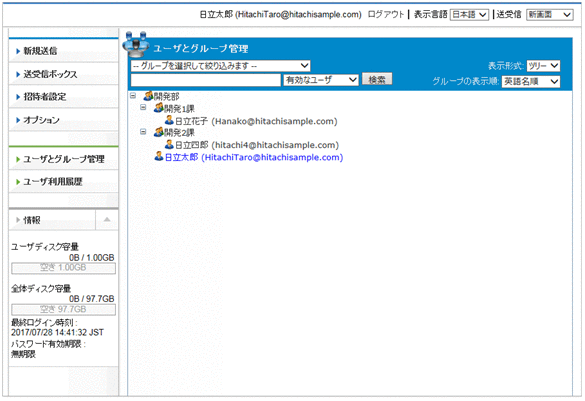585x401 pixels.
Task: Click the 検索 search button
Action: click(x=377, y=79)
